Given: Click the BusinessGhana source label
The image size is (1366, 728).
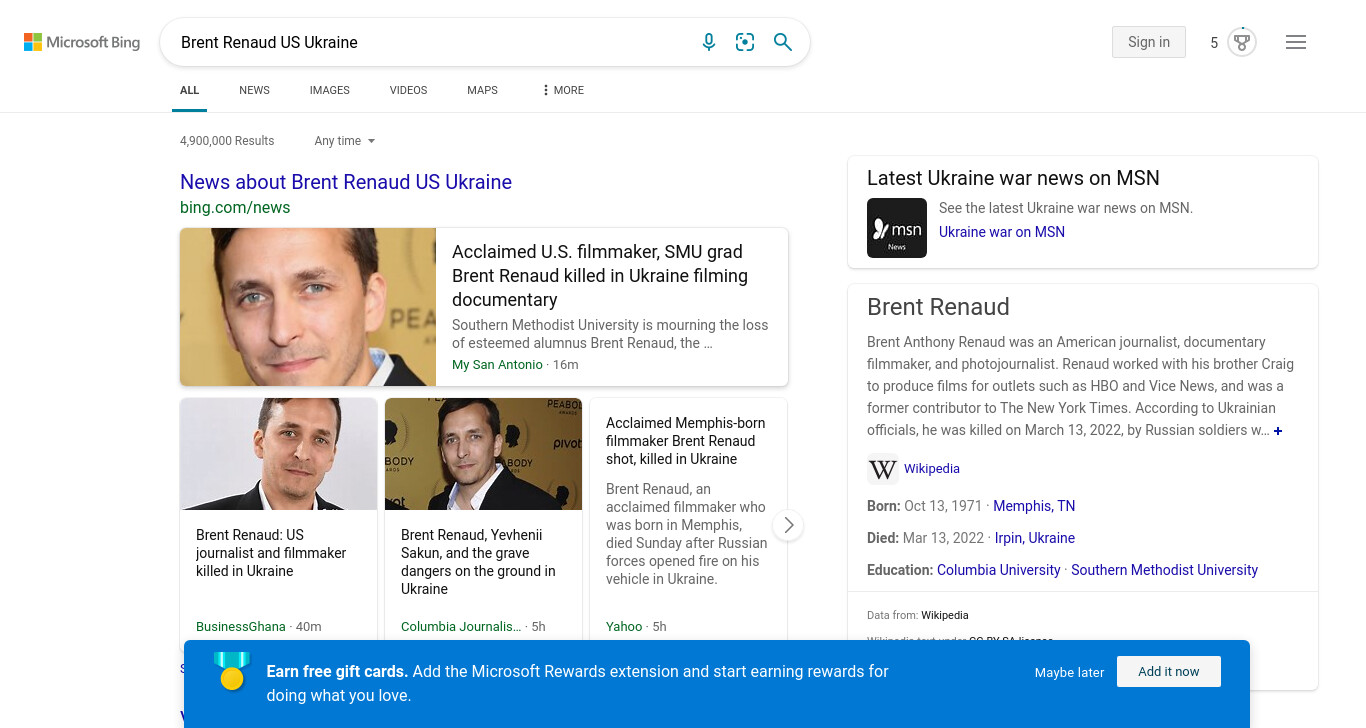Looking at the screenshot, I should click(x=241, y=627).
